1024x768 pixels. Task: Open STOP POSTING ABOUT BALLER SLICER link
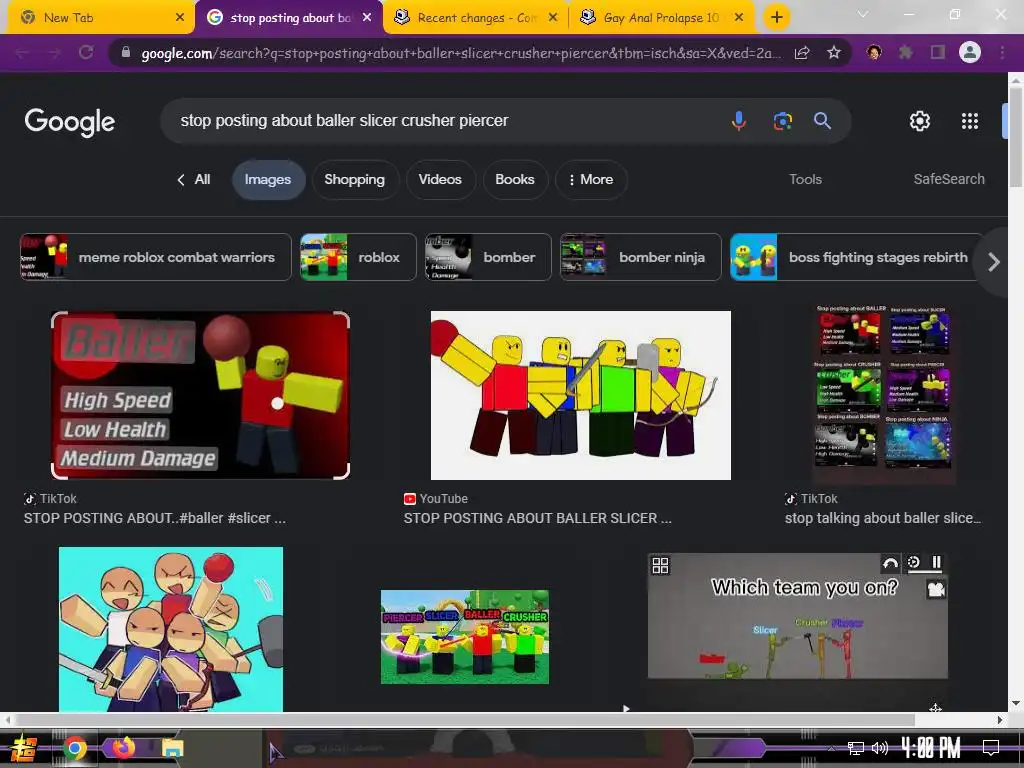pyautogui.click(x=537, y=518)
